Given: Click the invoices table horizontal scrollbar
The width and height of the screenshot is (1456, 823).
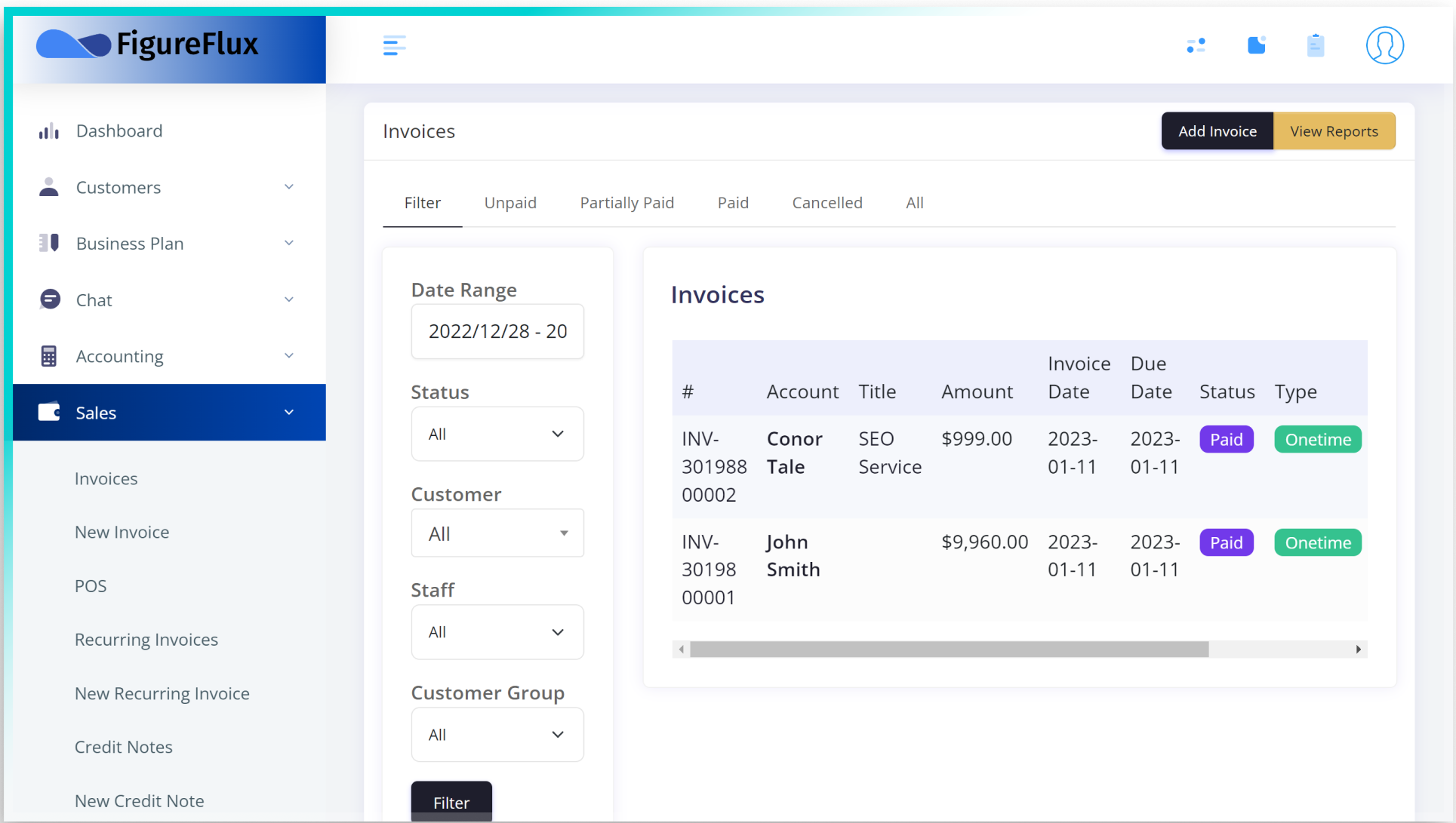Looking at the screenshot, I should coord(949,649).
